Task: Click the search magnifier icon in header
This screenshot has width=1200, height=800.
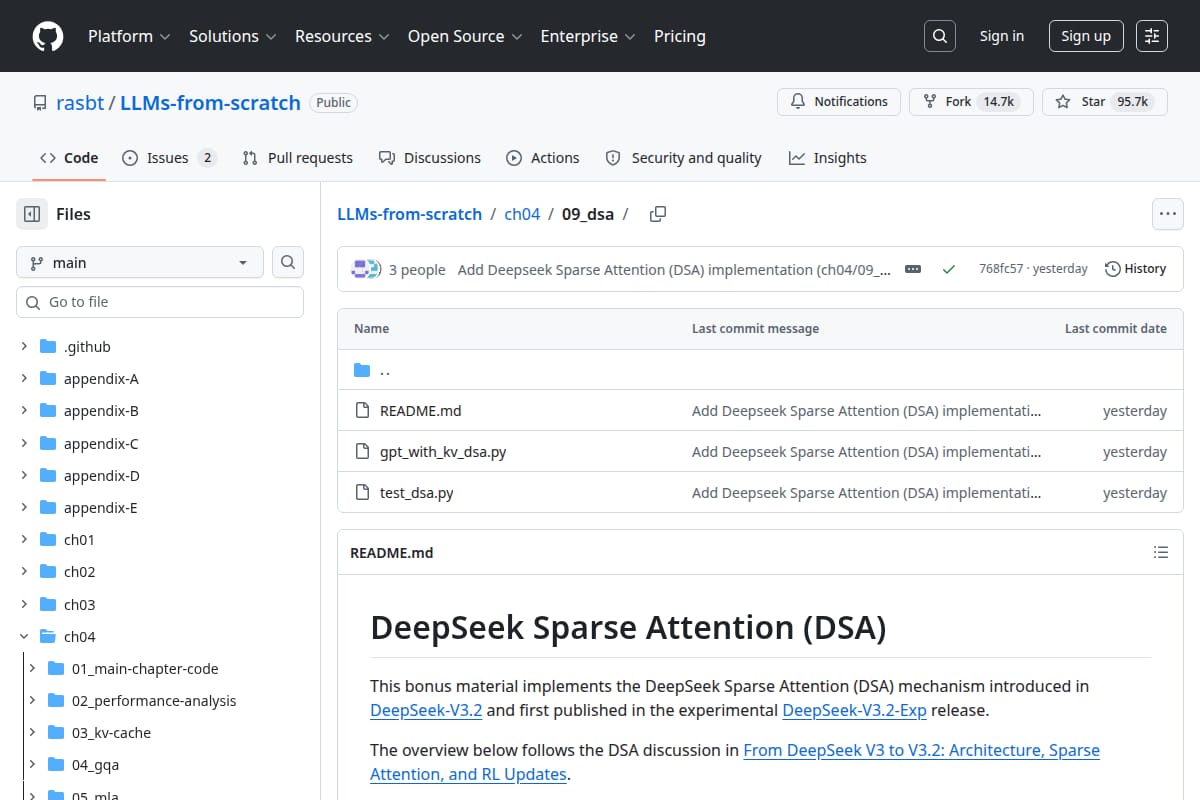Action: coord(939,36)
